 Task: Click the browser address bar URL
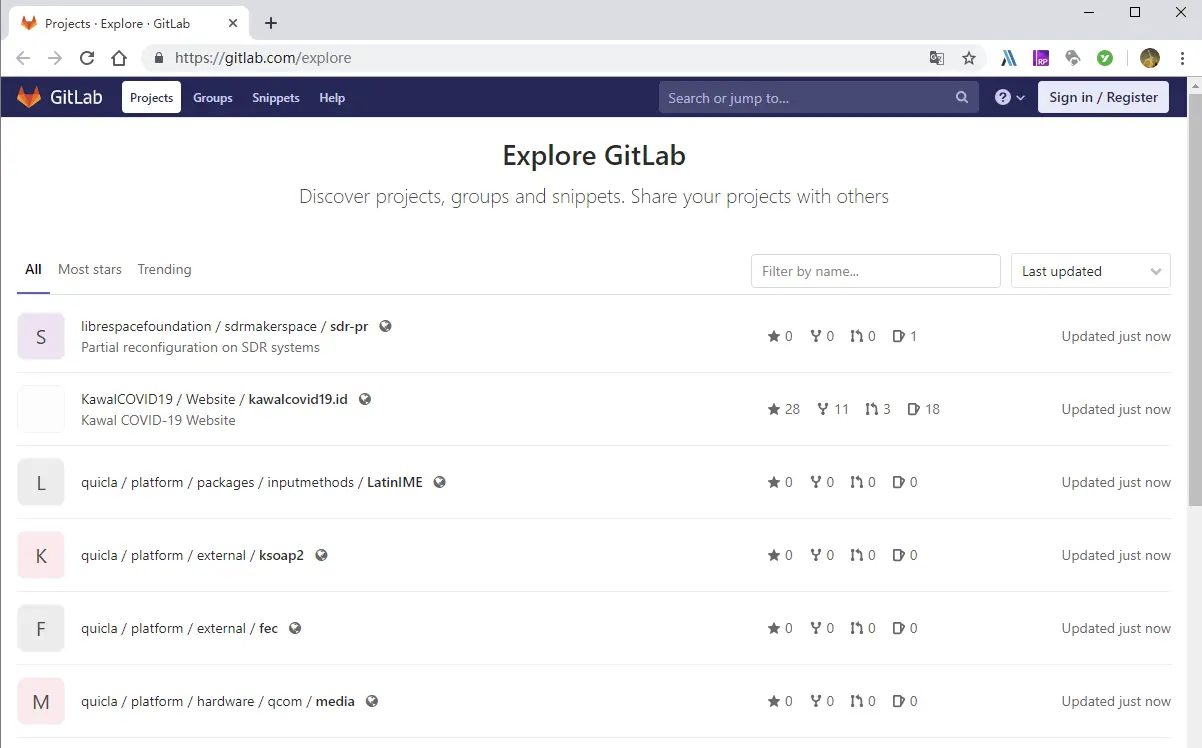coord(263,58)
